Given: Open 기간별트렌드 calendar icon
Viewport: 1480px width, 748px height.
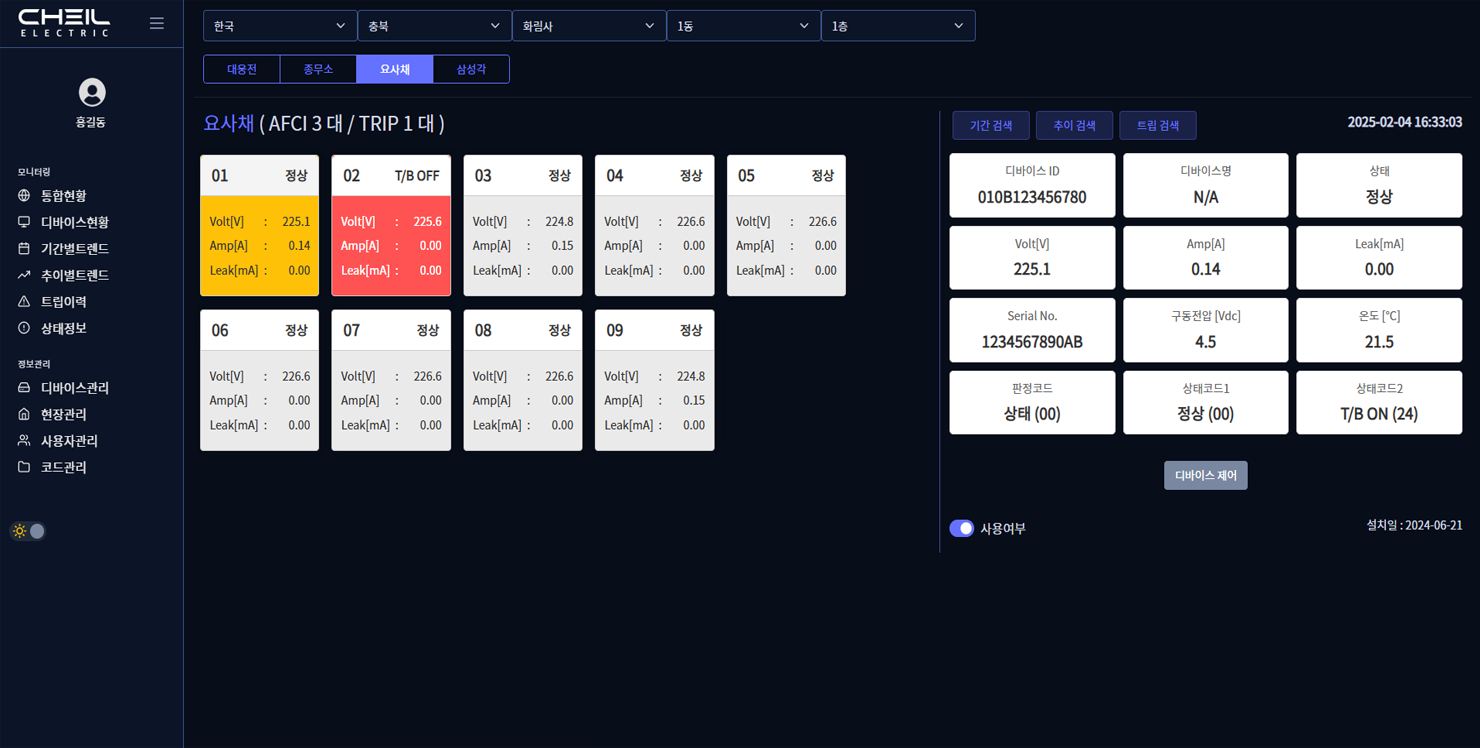Looking at the screenshot, I should (24, 248).
